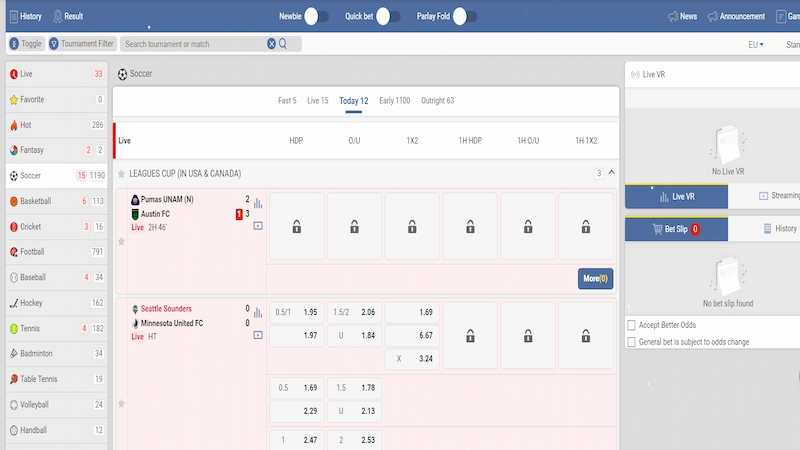Open the Announcement megaphone icon
This screenshot has height=450, width=800.
[x=713, y=17]
